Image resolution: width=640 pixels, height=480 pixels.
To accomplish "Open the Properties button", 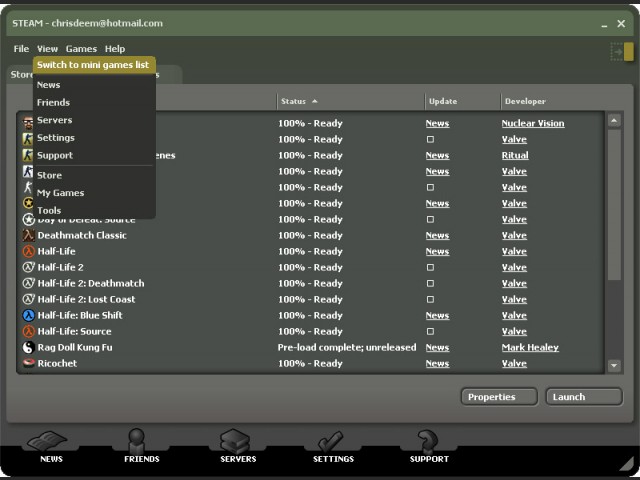I will [499, 397].
